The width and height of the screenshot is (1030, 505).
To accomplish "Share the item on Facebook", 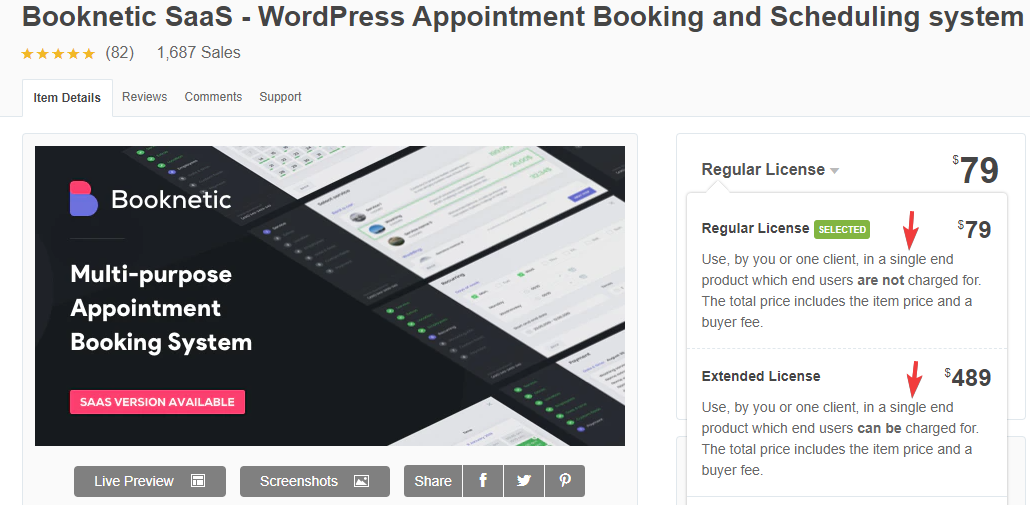I will 483,481.
